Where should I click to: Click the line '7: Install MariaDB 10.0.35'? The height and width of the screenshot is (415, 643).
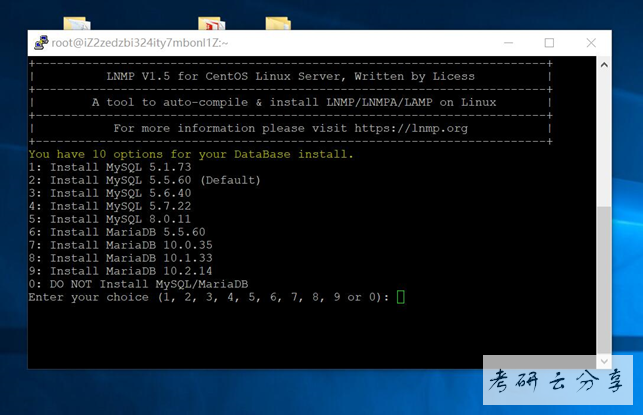121,245
